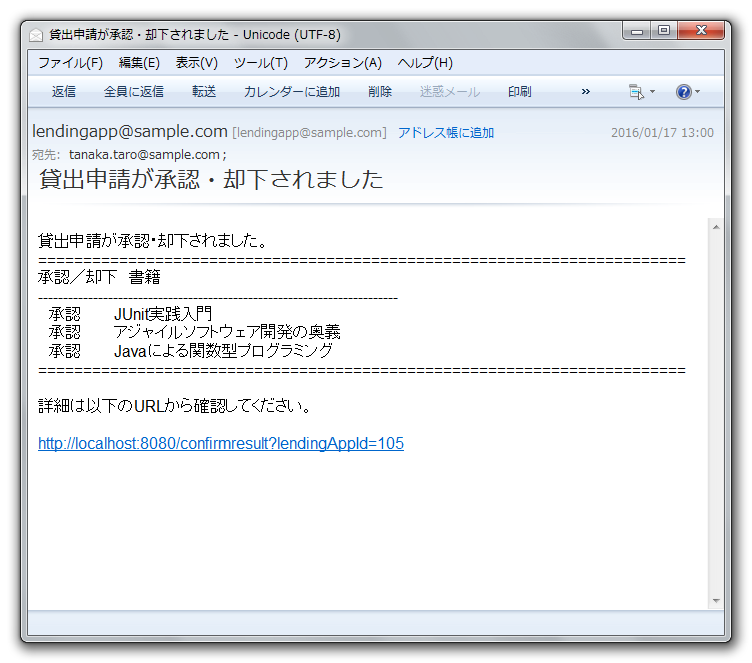Viewport: 752px width, 663px height.
Task: Click the scrollbar down arrow
Action: click(716, 601)
